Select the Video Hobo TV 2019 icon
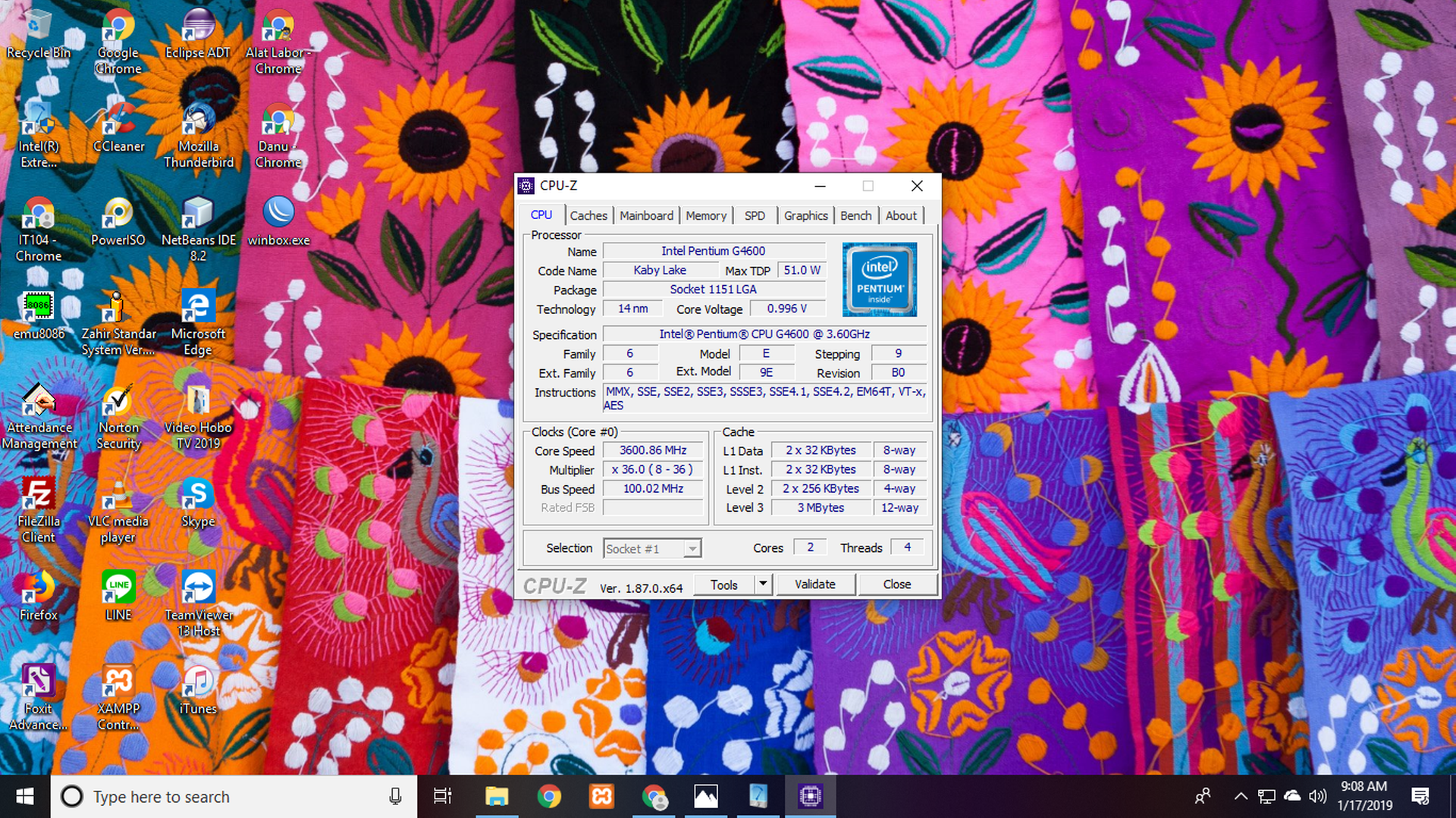Viewport: 1456px width, 818px height. point(198,417)
